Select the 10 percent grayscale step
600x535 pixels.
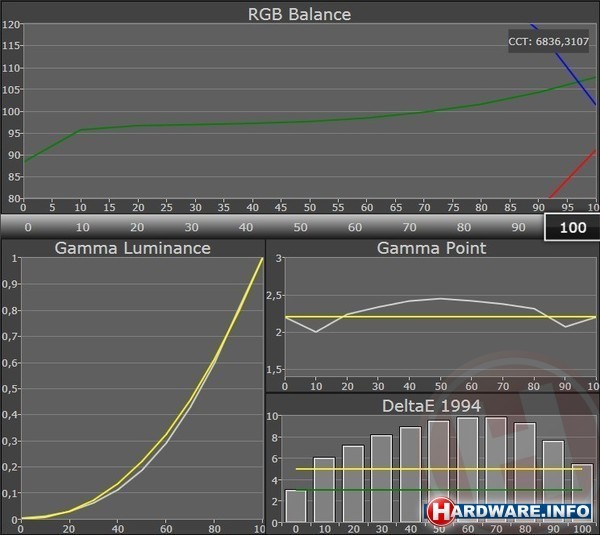[81, 227]
